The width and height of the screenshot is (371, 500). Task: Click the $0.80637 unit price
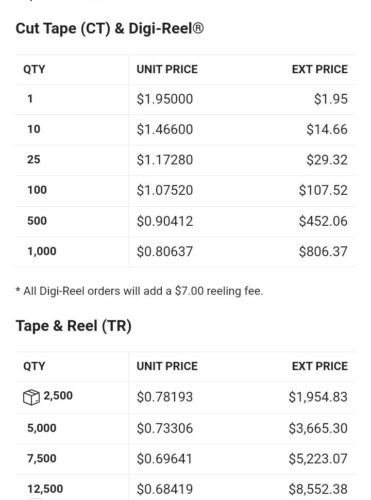pyautogui.click(x=165, y=251)
